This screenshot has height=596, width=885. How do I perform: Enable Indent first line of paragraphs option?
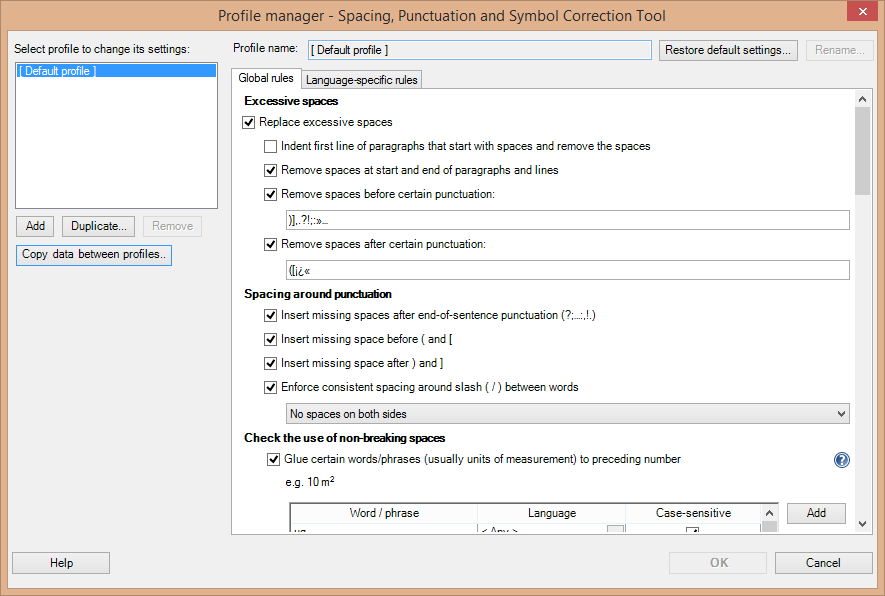tap(271, 146)
